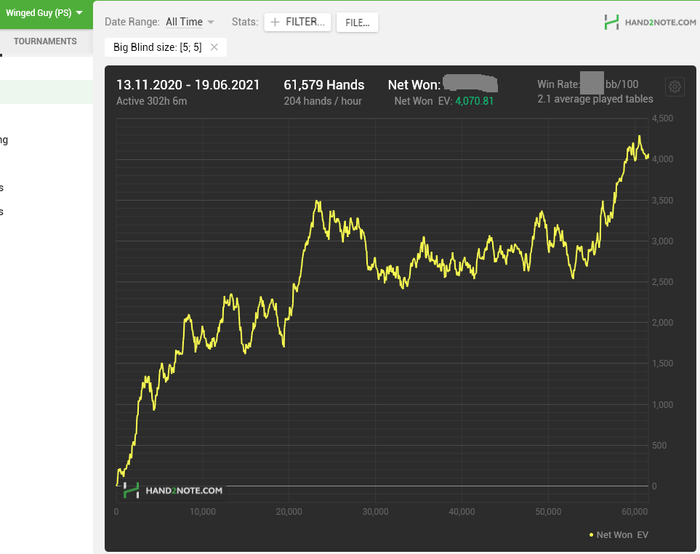This screenshot has height=554, width=700.
Task: Toggle the Net Won EV legend entry
Action: pyautogui.click(x=619, y=534)
